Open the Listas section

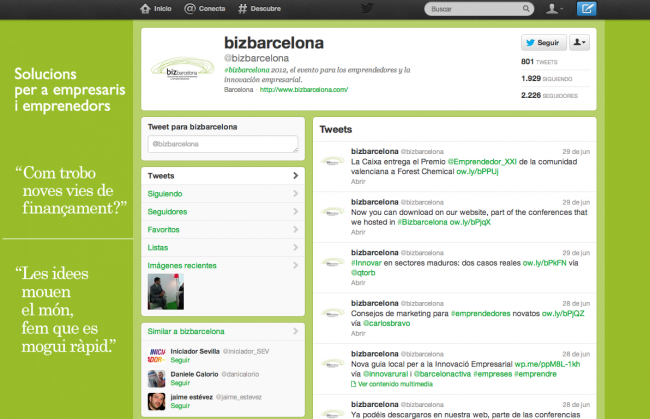(x=223, y=247)
